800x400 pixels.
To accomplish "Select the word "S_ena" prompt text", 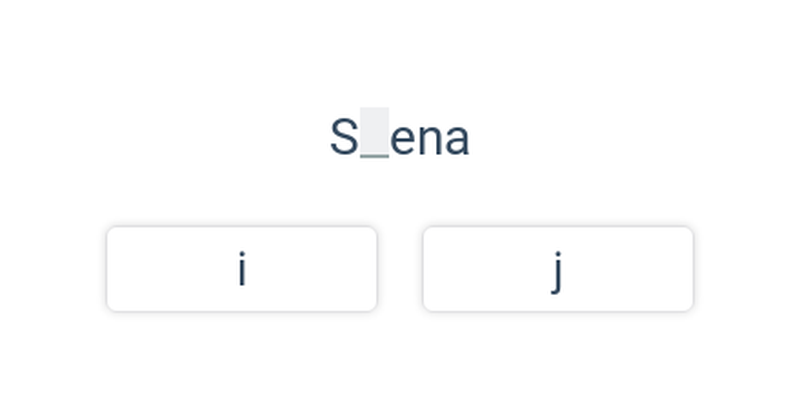I will tap(399, 137).
